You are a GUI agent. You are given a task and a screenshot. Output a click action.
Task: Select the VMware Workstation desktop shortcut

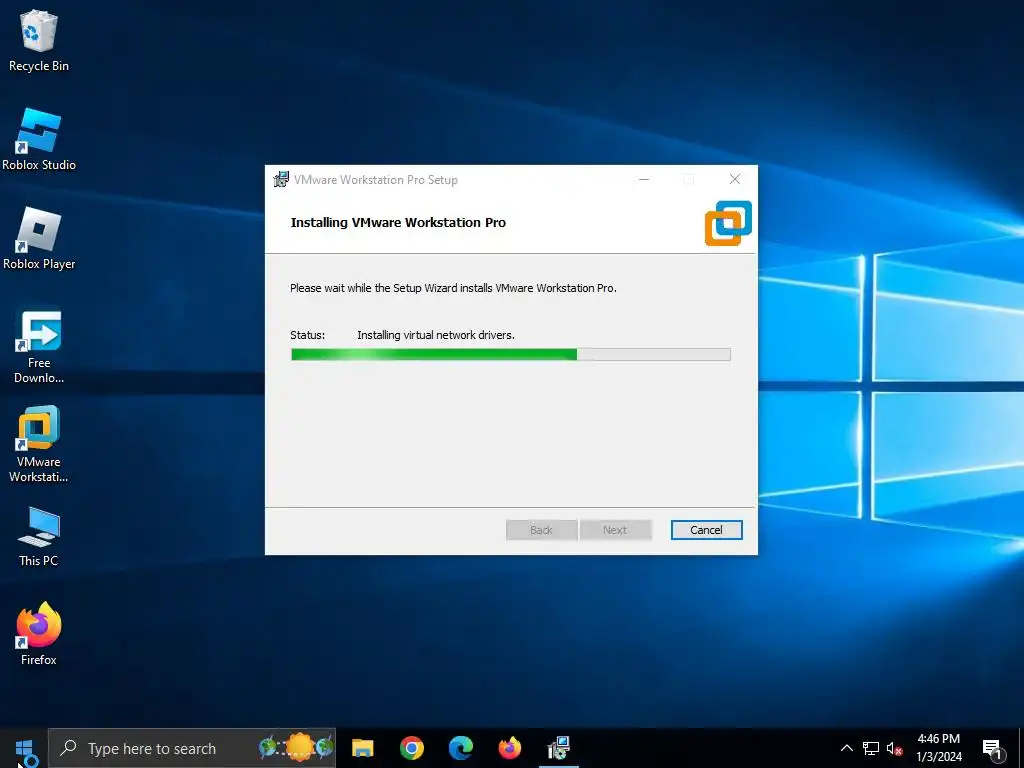coord(39,444)
